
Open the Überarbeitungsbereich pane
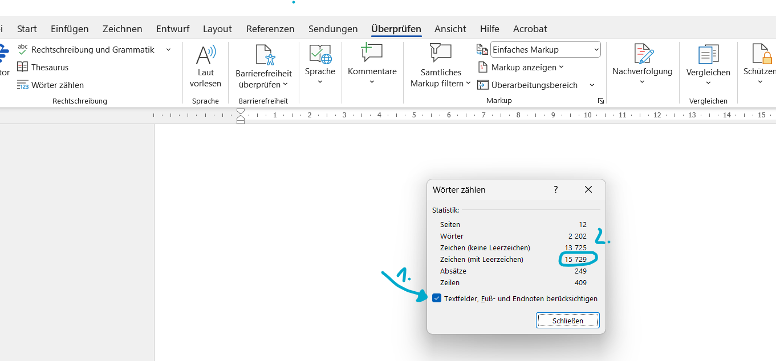point(527,85)
